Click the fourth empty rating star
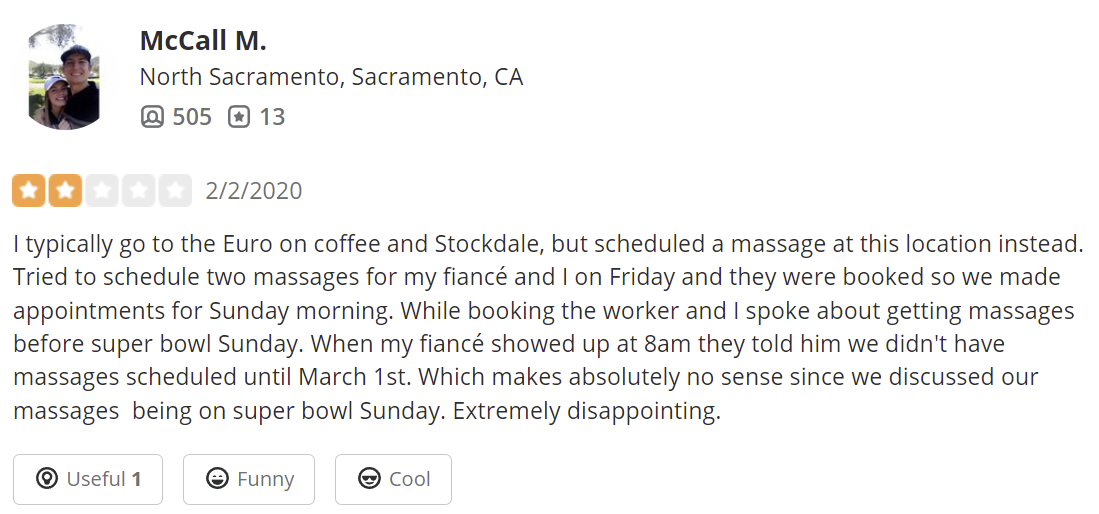 coord(138,190)
